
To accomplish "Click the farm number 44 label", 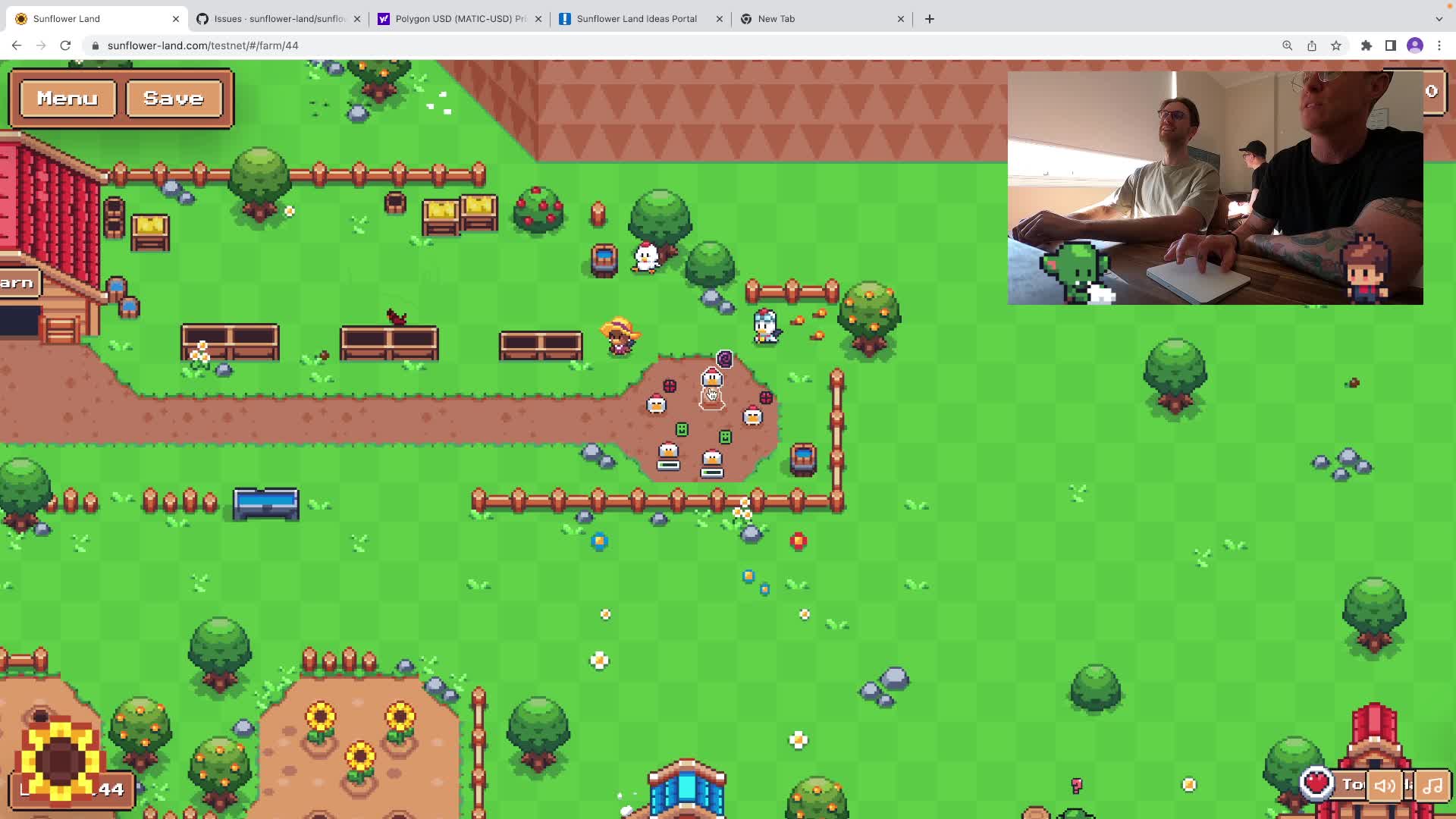I will [x=111, y=789].
